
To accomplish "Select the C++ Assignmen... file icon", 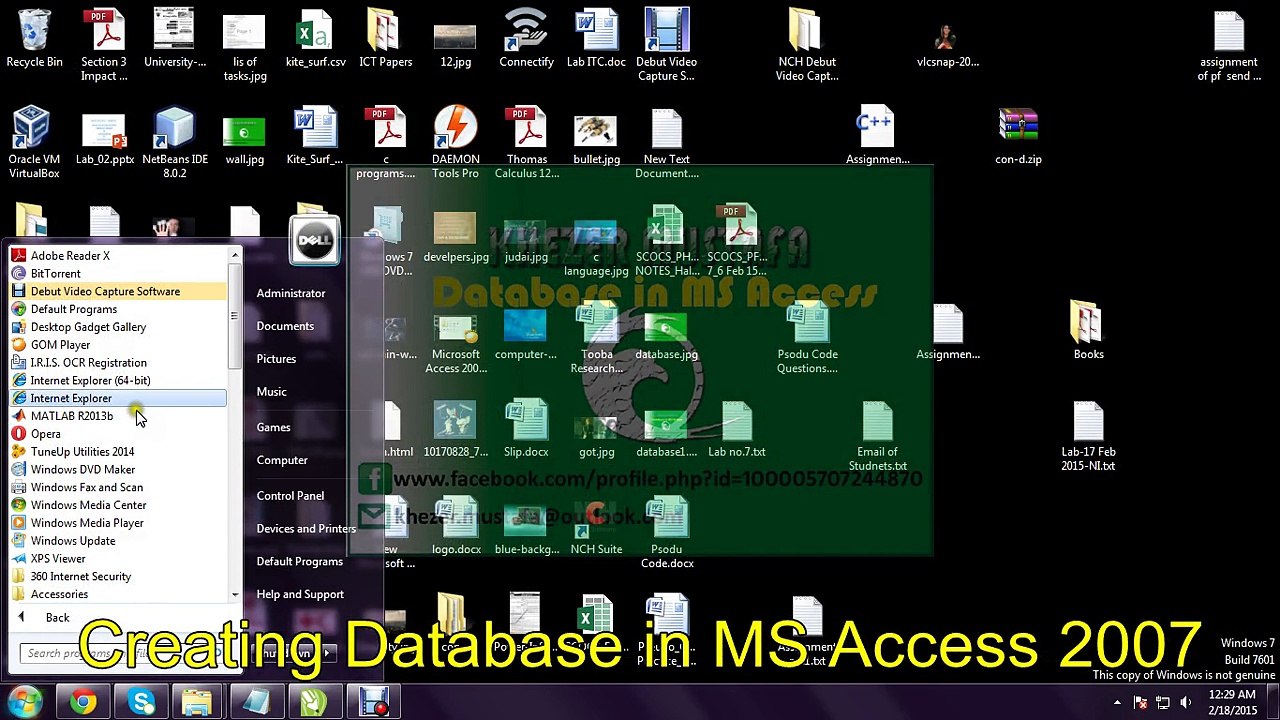I will click(877, 137).
